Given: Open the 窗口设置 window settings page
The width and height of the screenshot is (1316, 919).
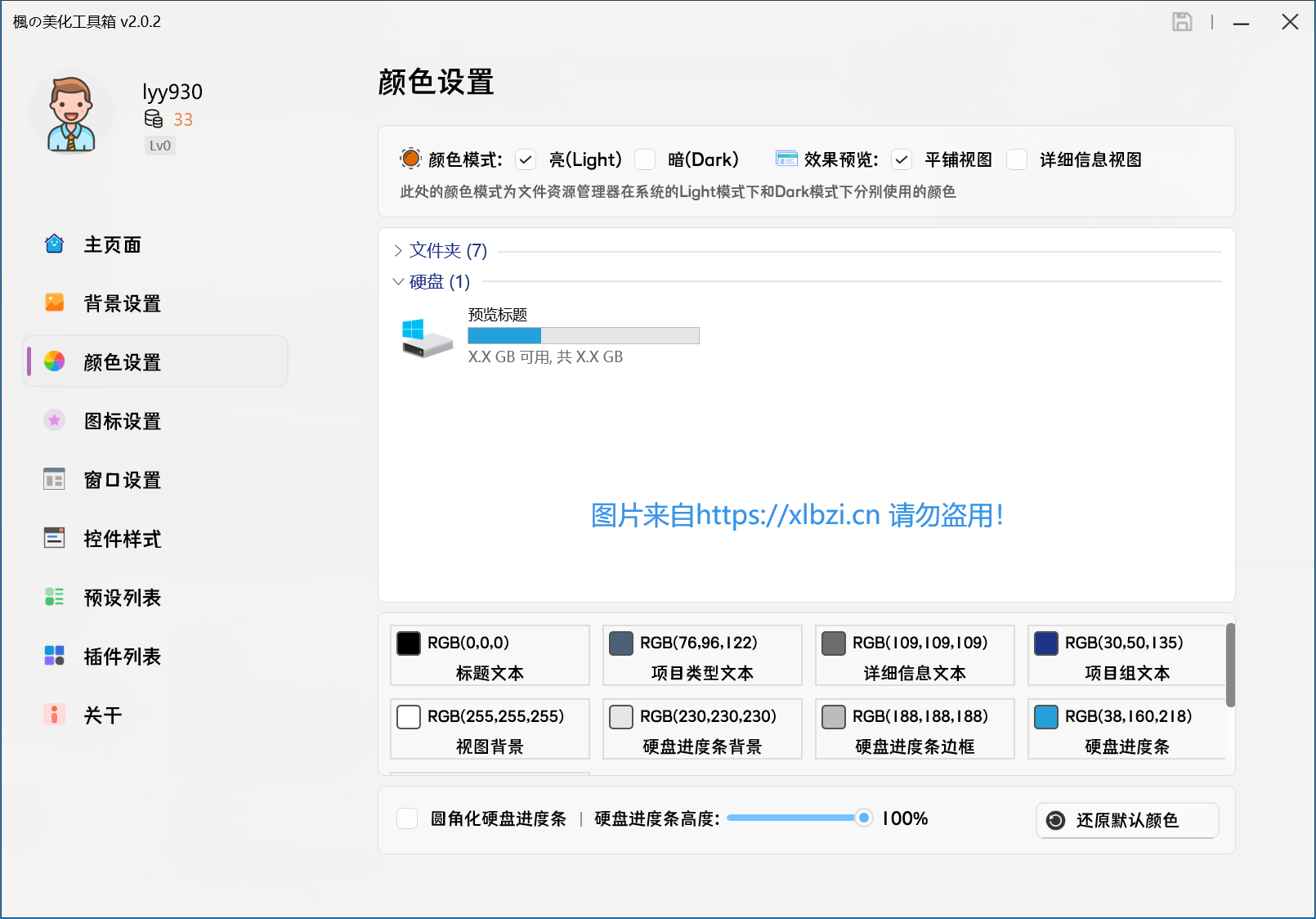Looking at the screenshot, I should 121,480.
